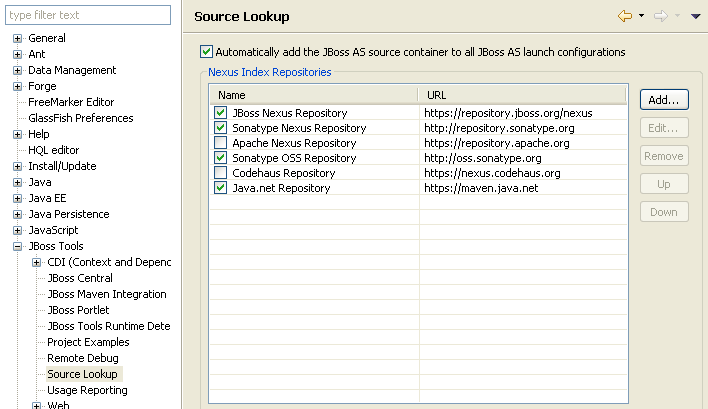Open the back history dropdown arrow
The height and width of the screenshot is (409, 708).
[641, 16]
